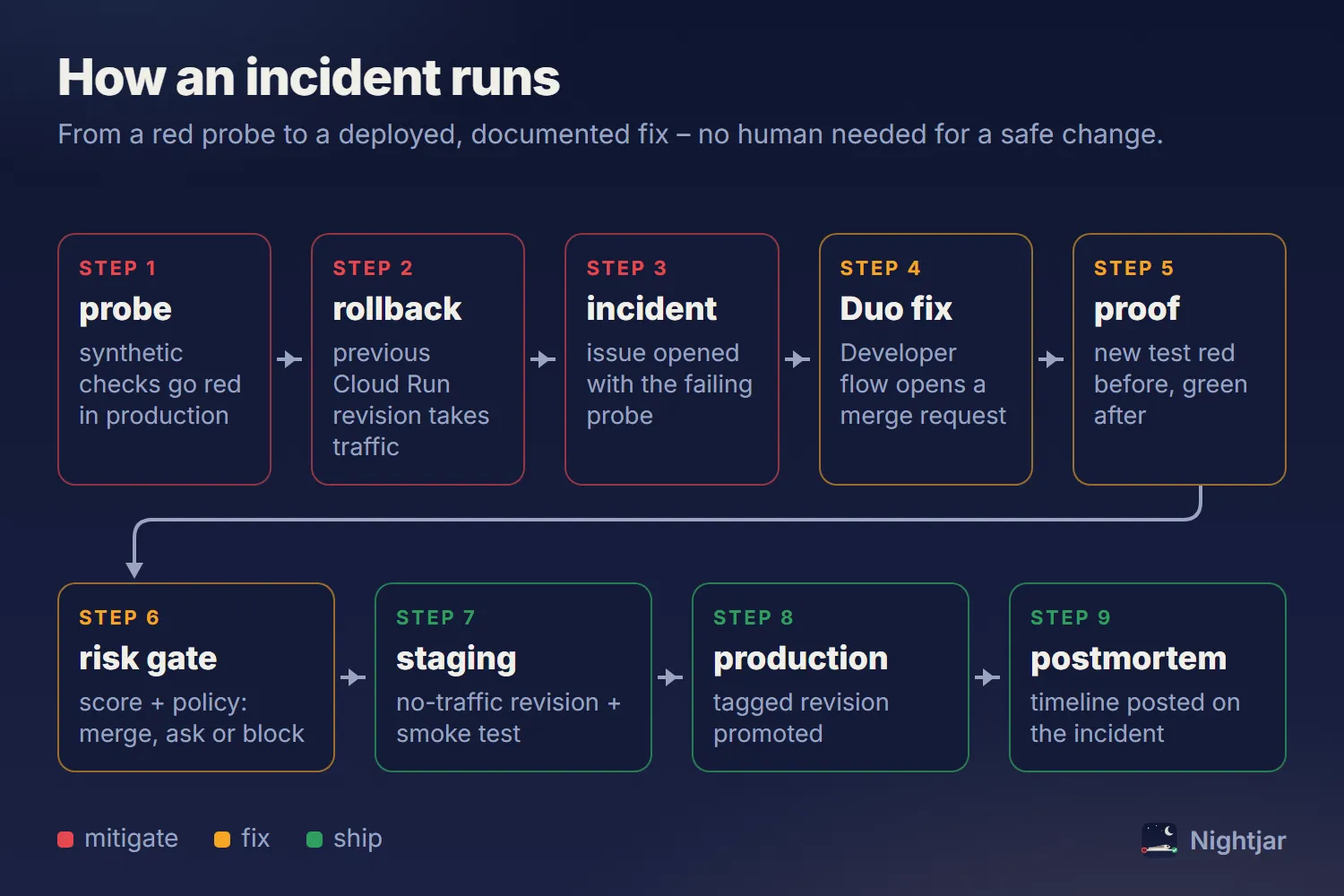Click the Nightjar logo icon
1344x896 pixels.
pyautogui.click(x=1159, y=840)
